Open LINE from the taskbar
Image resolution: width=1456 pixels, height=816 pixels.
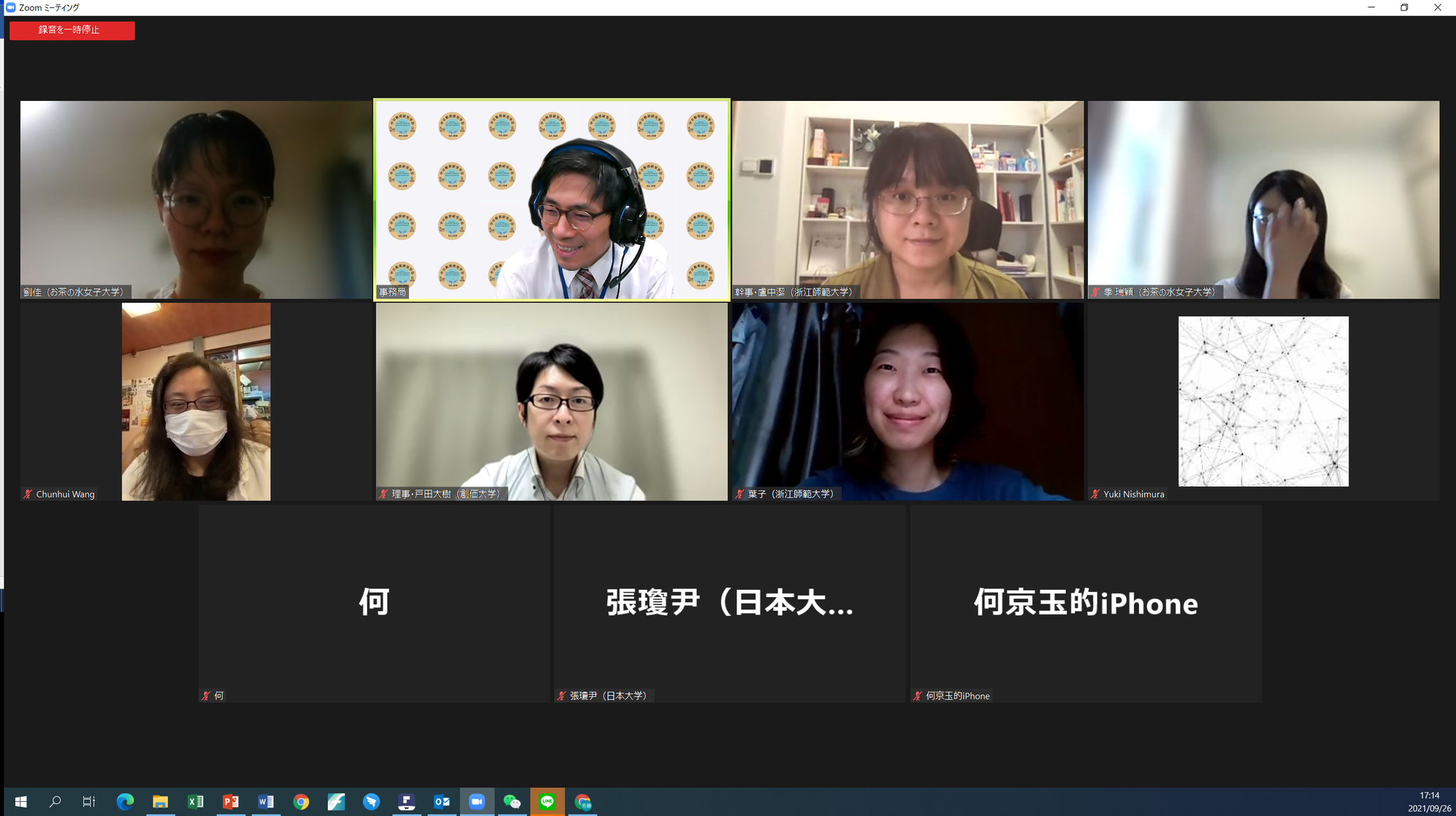[x=547, y=802]
